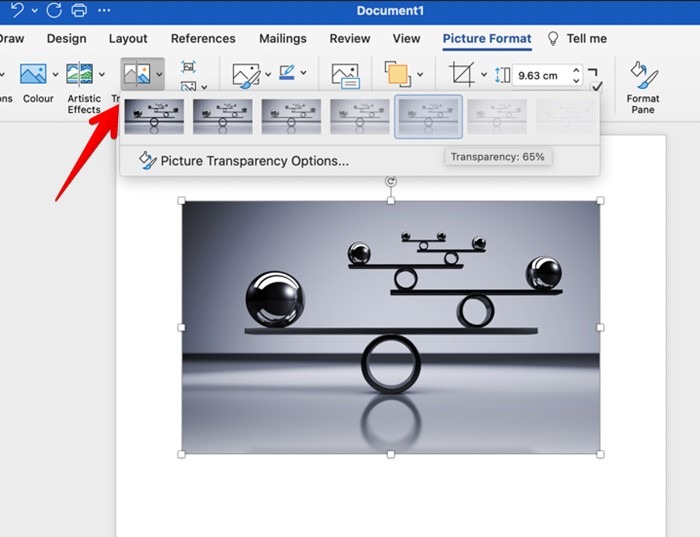
Task: Go to the References tab
Action: (203, 38)
